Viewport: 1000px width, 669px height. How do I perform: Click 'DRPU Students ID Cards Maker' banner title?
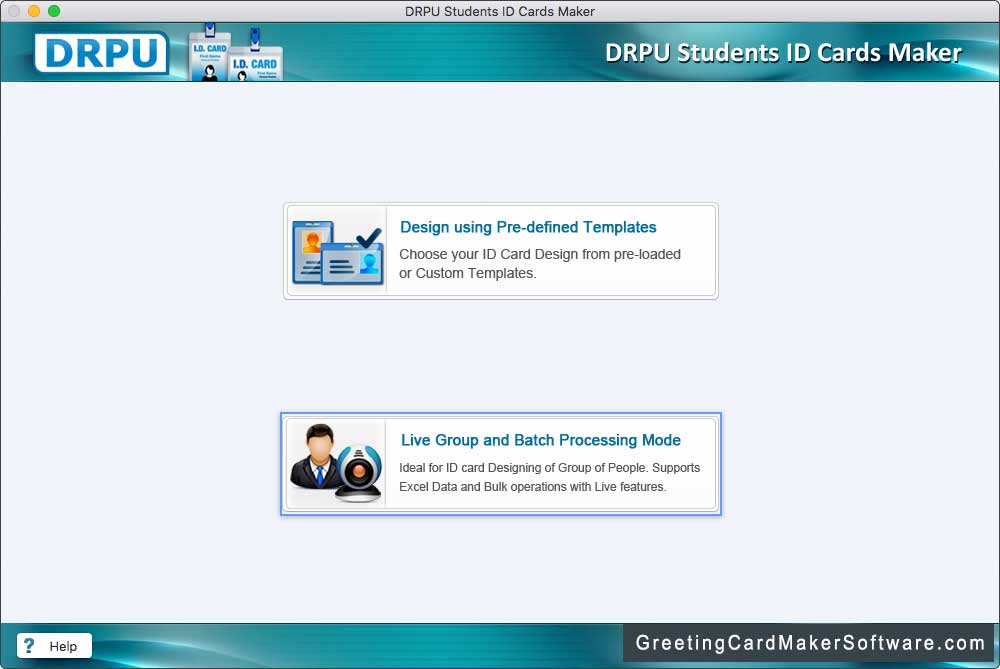click(783, 53)
